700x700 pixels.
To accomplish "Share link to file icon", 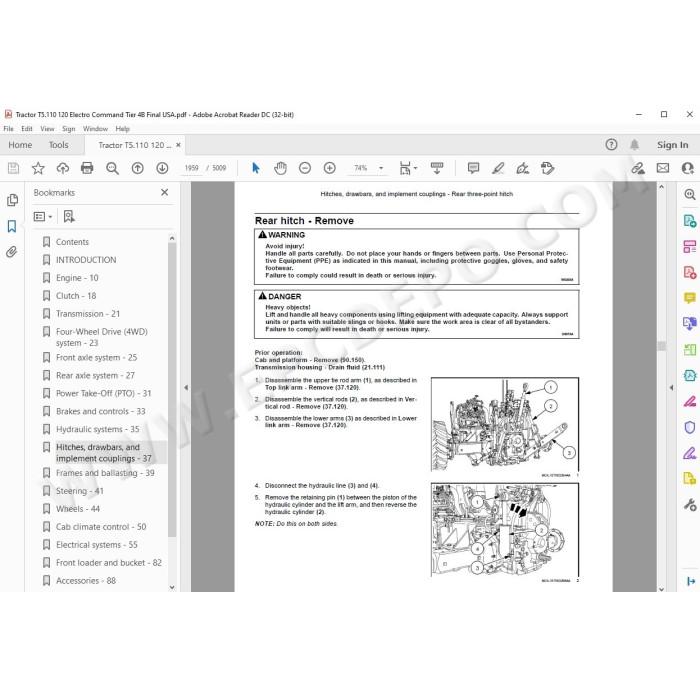I will pyautogui.click(x=638, y=168).
